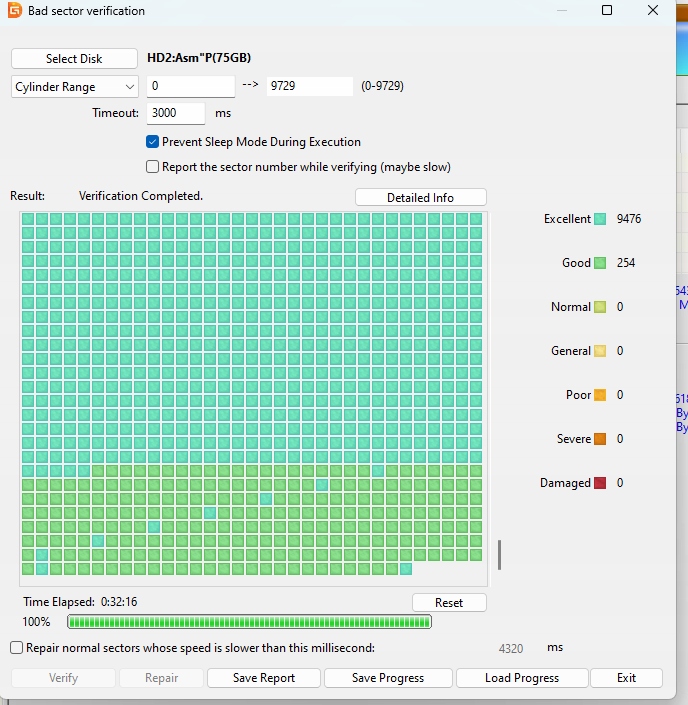
Task: Click the Good green legend swatch
Action: (x=600, y=263)
